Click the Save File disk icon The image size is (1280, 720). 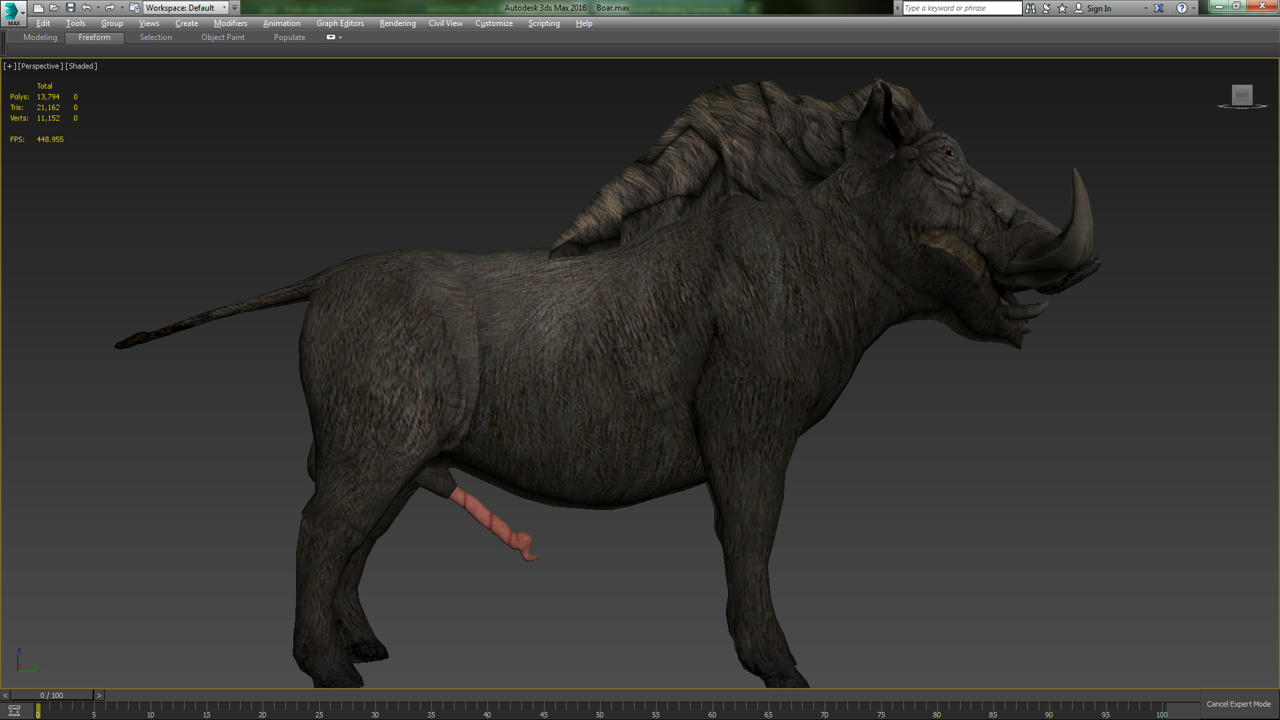(71, 8)
